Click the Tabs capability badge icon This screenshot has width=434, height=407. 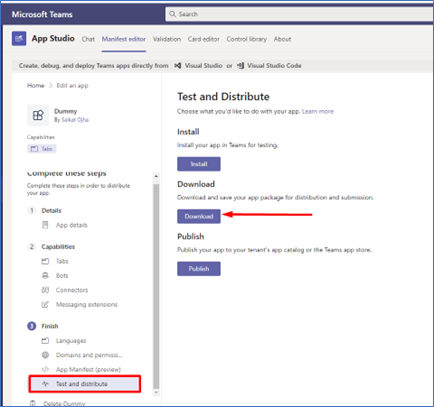pyautogui.click(x=34, y=149)
